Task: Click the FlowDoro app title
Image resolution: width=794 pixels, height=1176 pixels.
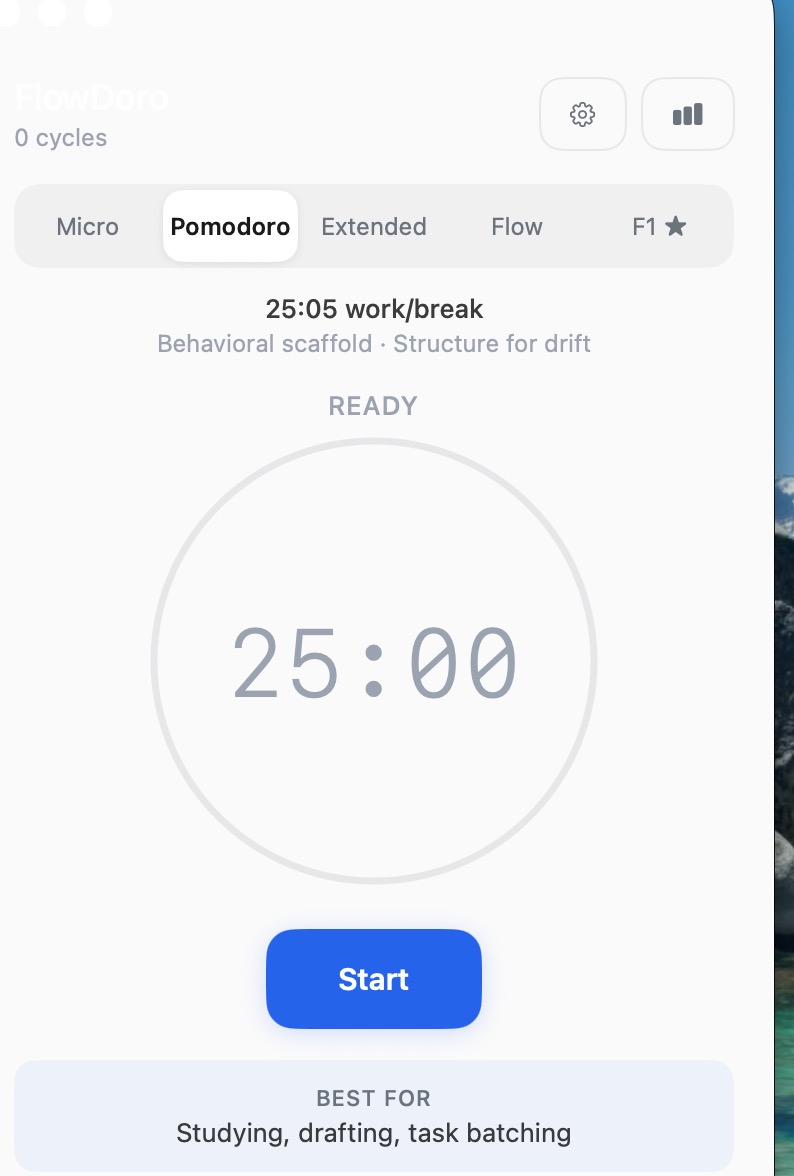Action: (91, 98)
